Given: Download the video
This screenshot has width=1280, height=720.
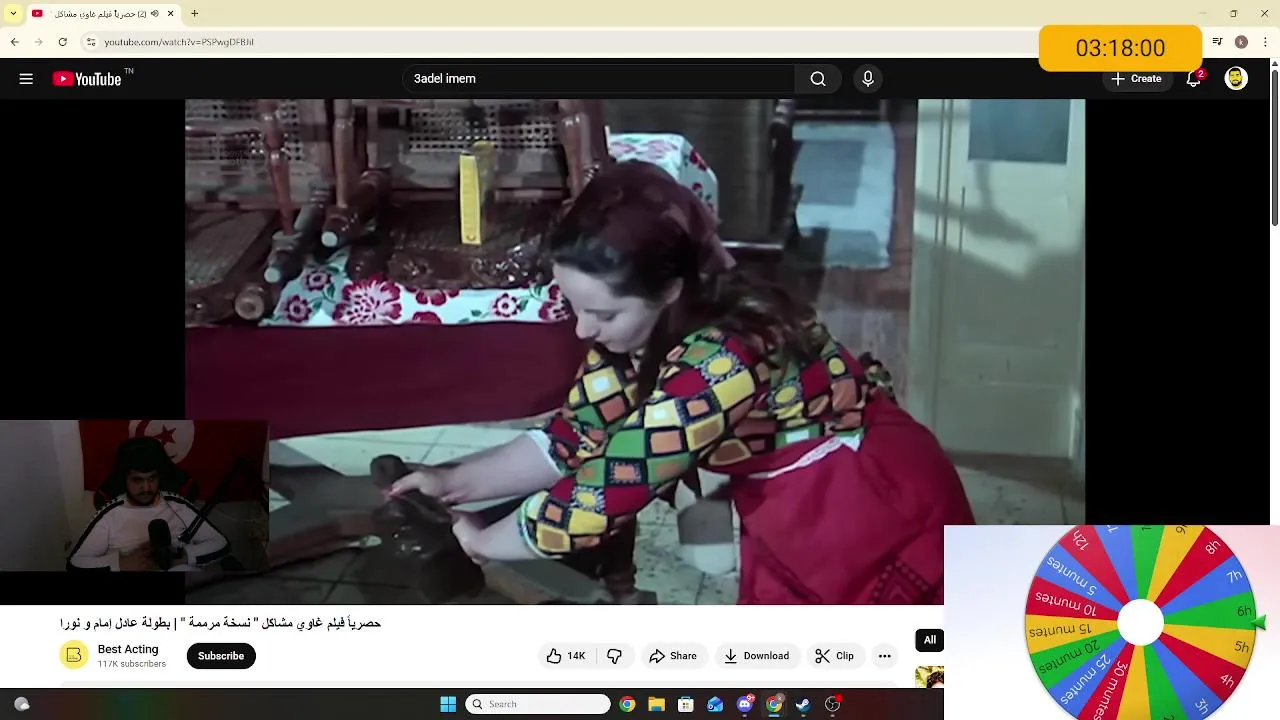Looking at the screenshot, I should 756,656.
